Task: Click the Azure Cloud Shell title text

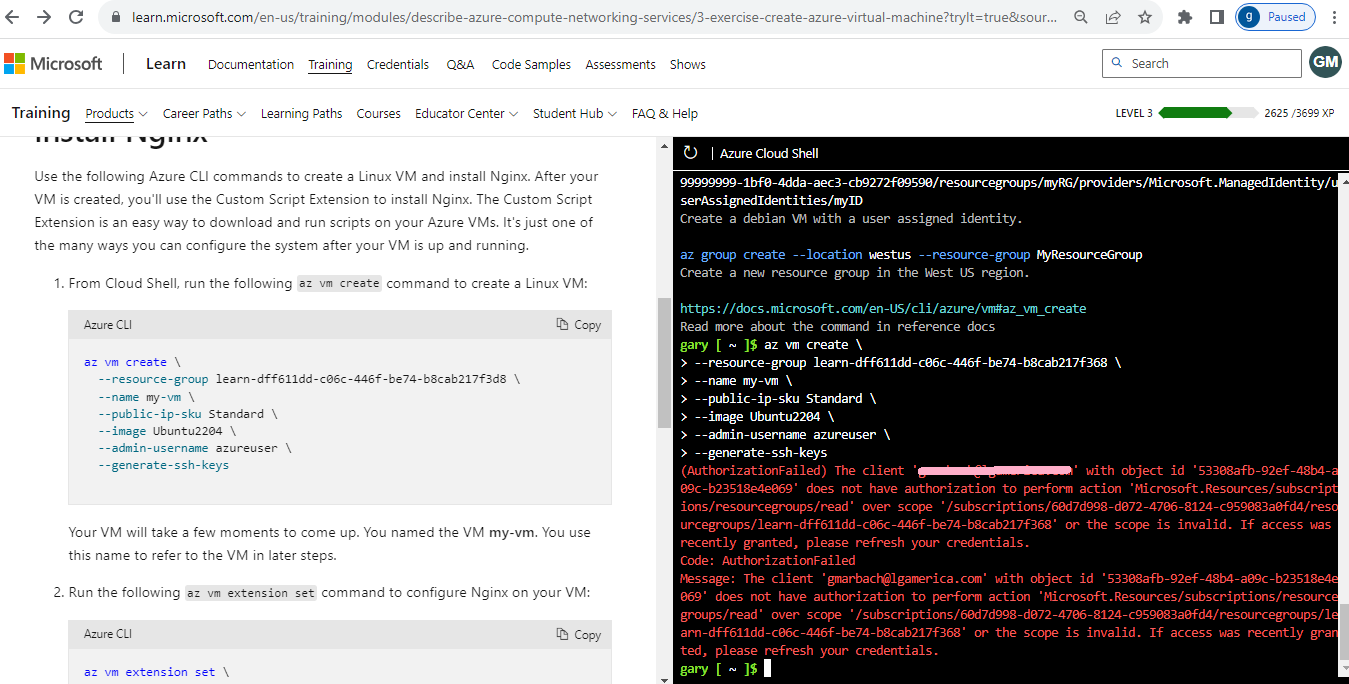Action: pyautogui.click(x=769, y=153)
